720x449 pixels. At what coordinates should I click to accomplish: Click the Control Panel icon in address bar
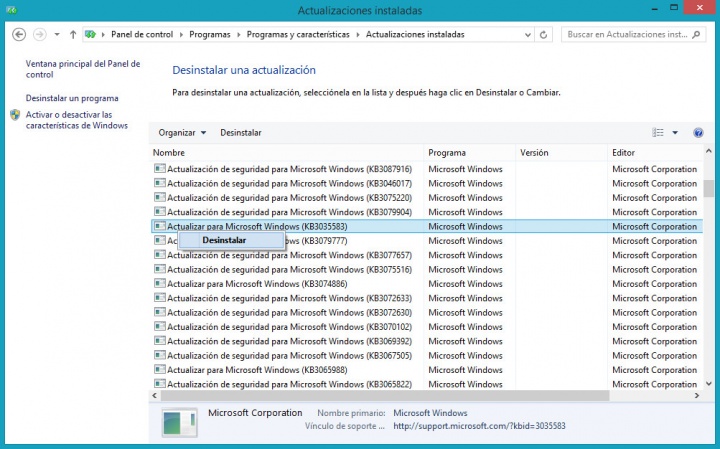(x=90, y=34)
